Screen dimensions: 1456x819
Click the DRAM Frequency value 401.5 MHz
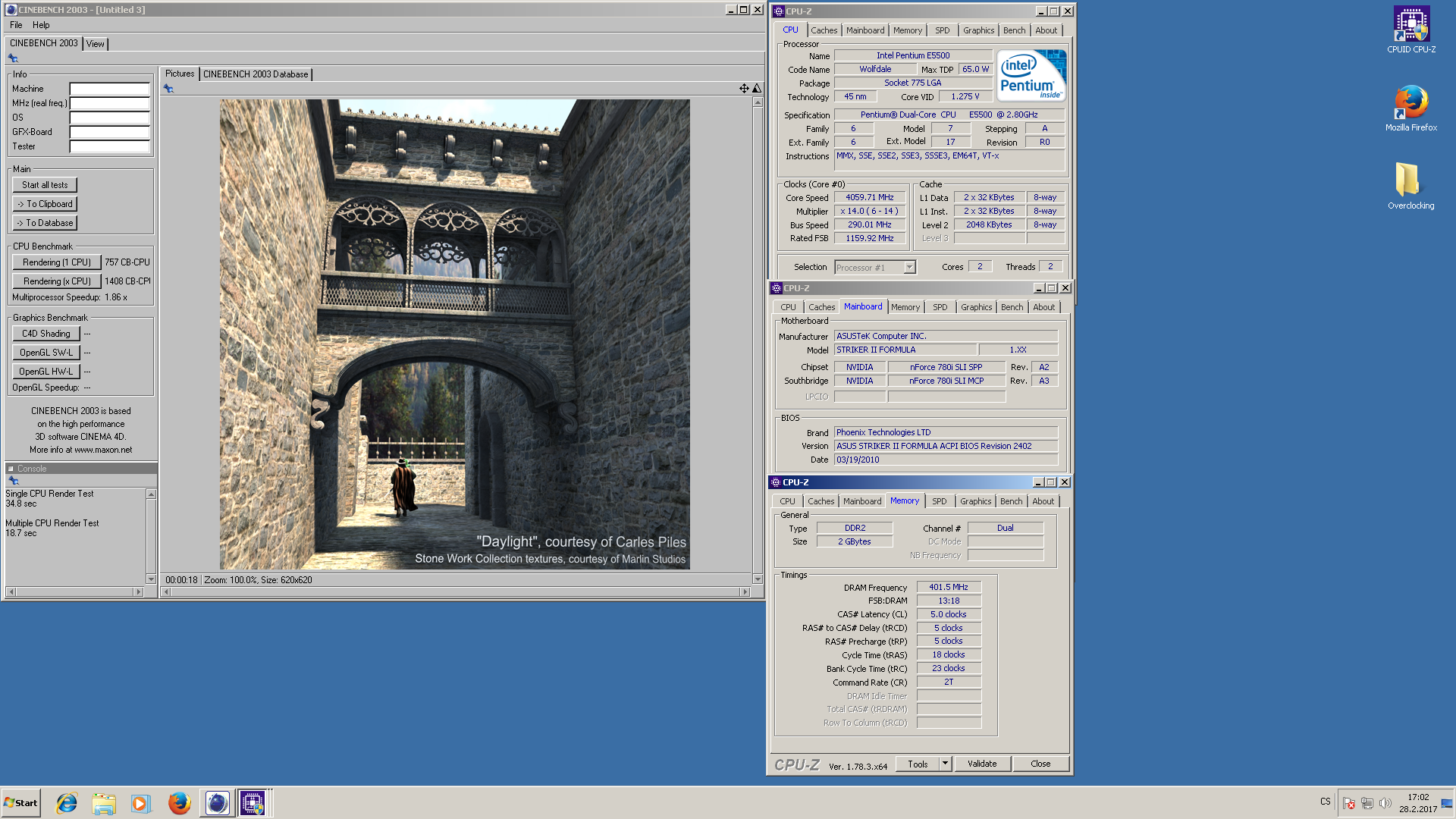949,587
